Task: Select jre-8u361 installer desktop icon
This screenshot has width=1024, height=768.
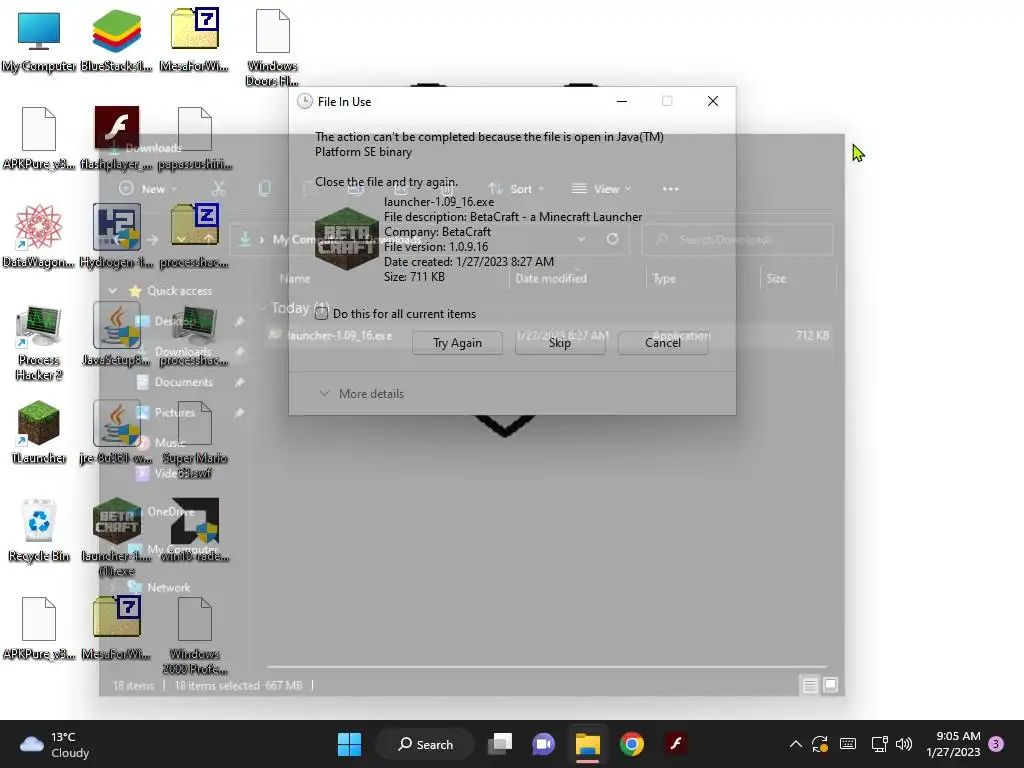Action: coord(116,432)
